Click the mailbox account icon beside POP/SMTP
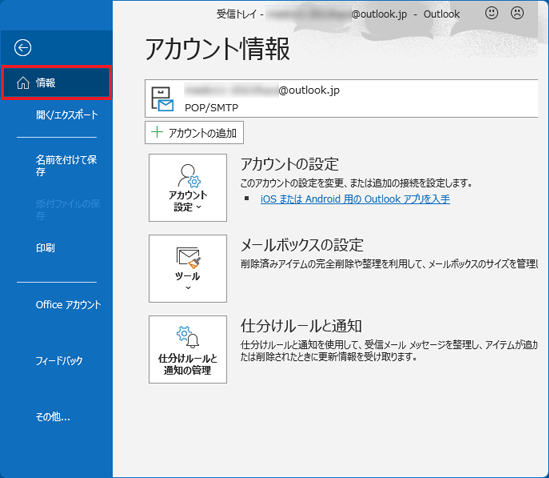Image resolution: width=549 pixels, height=478 pixels. click(x=162, y=99)
